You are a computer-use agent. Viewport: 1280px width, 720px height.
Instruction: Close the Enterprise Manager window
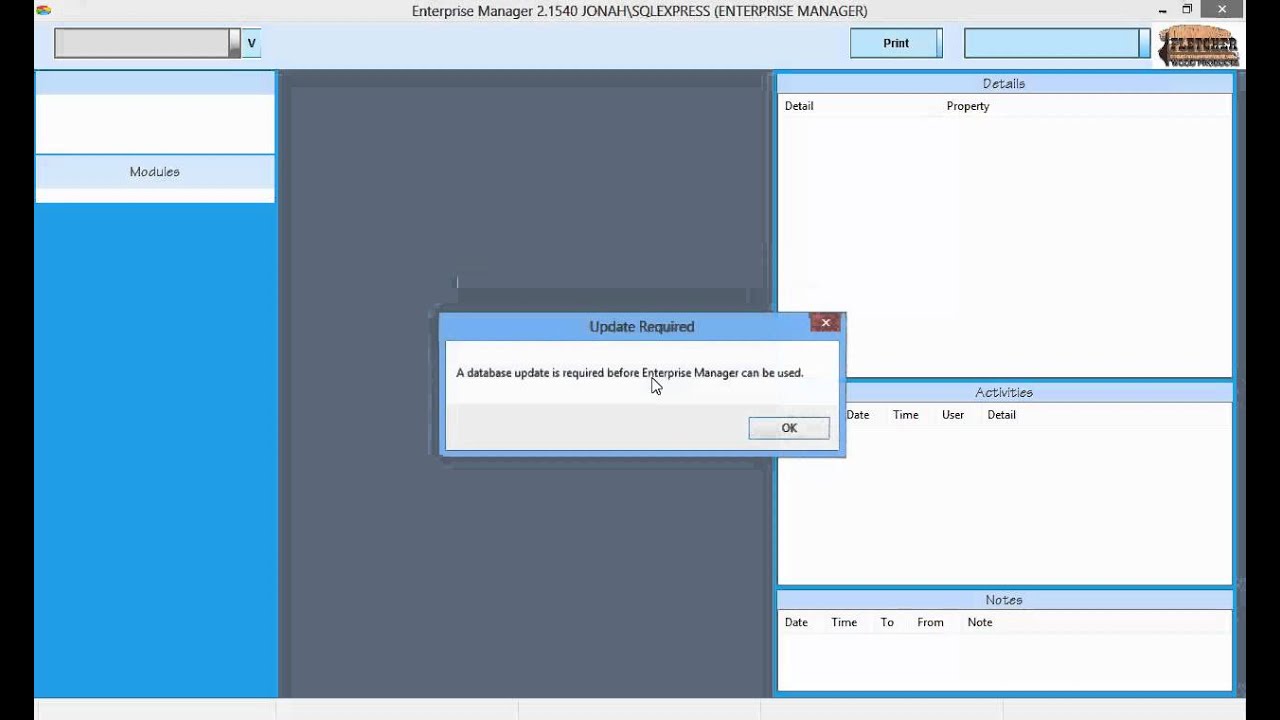pyautogui.click(x=1222, y=10)
